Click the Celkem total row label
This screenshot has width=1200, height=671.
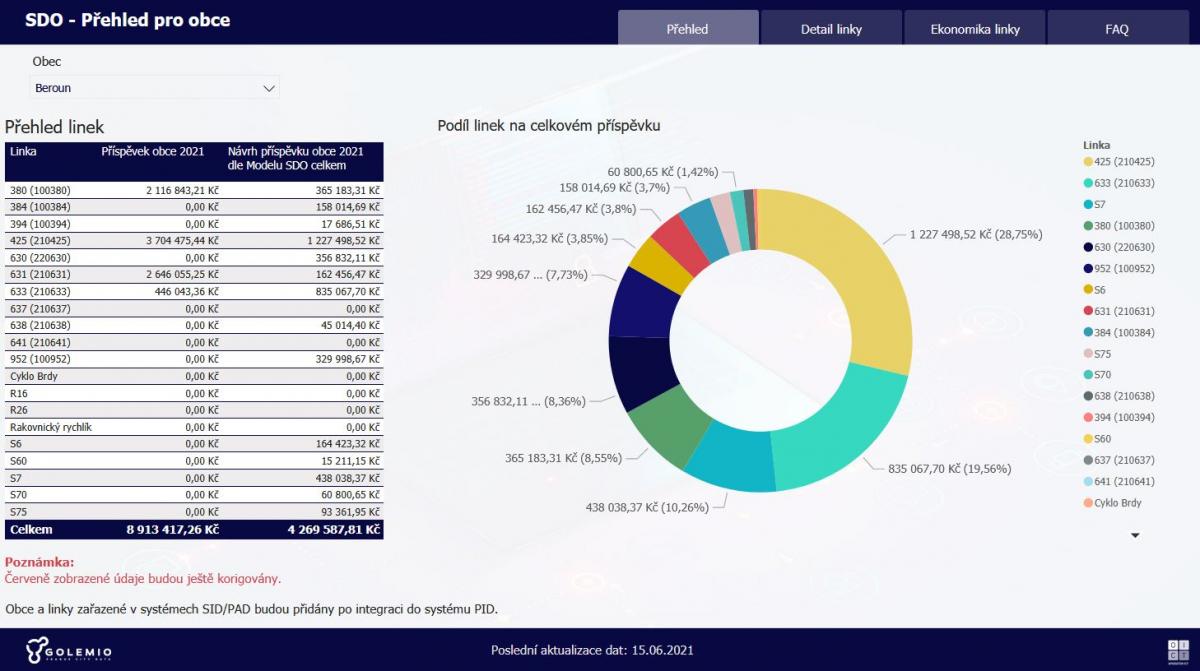click(x=31, y=529)
